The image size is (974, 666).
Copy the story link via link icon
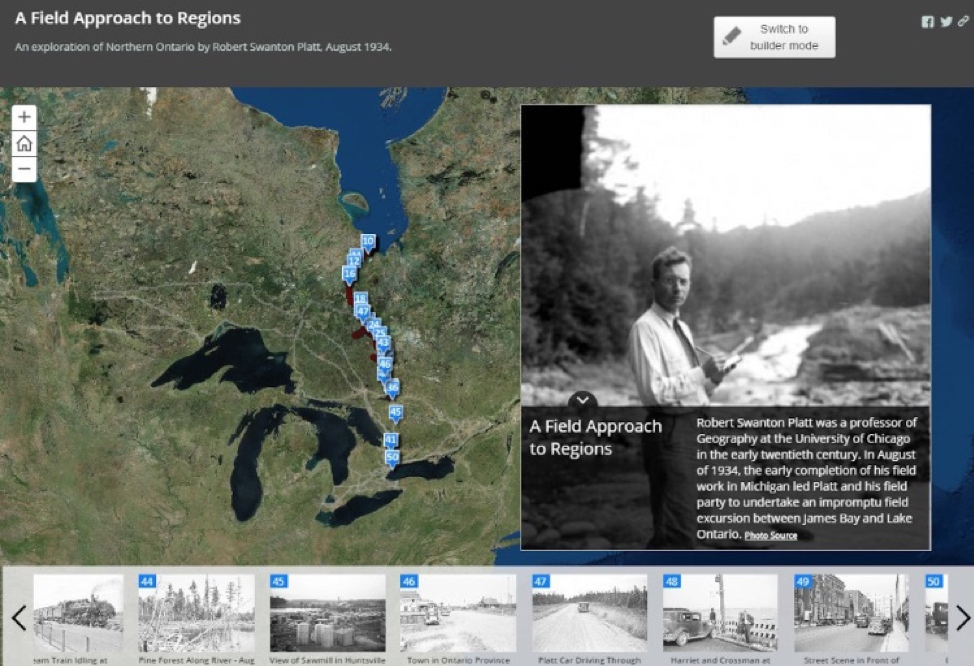(963, 22)
